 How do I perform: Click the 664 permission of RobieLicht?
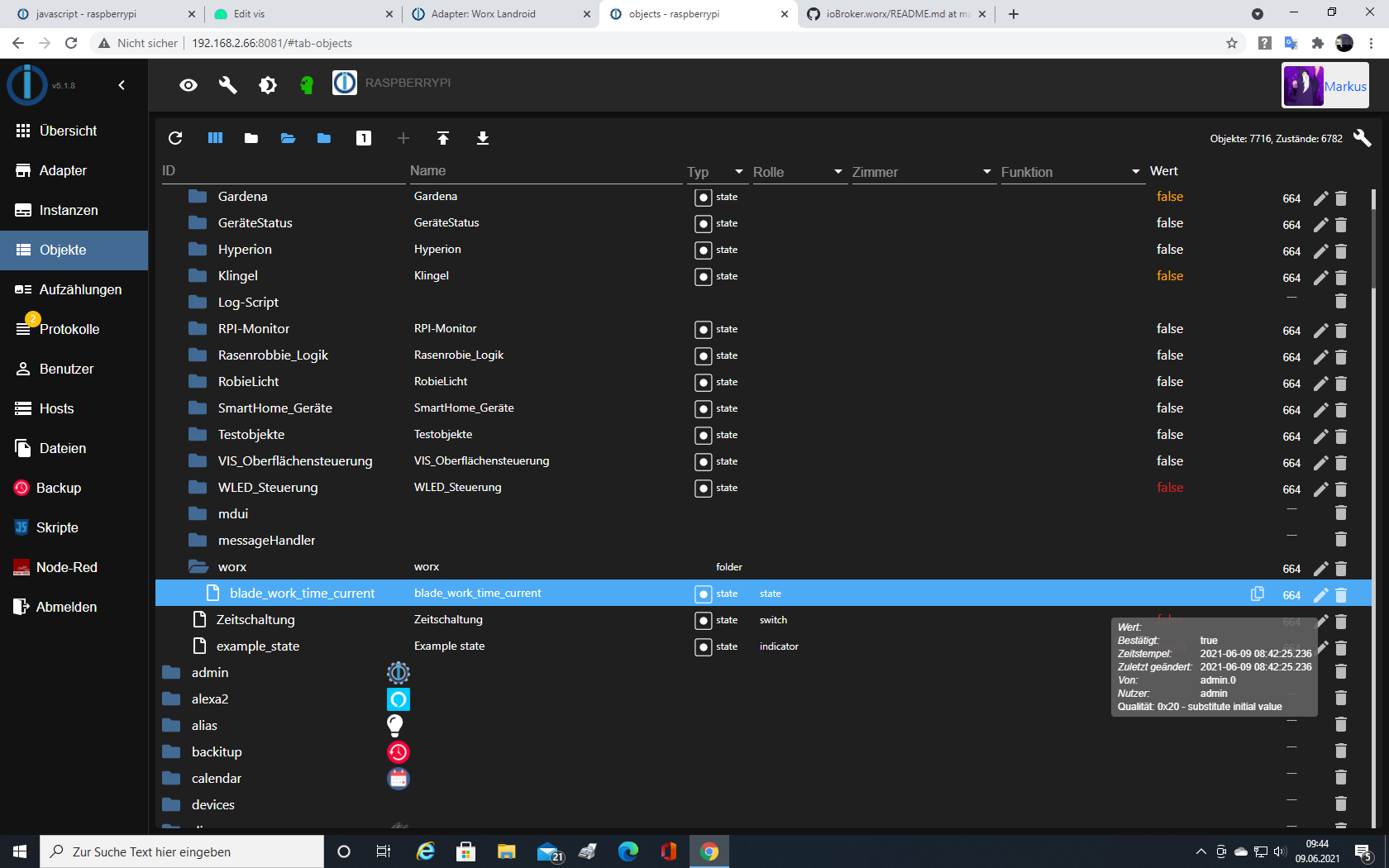pos(1291,384)
